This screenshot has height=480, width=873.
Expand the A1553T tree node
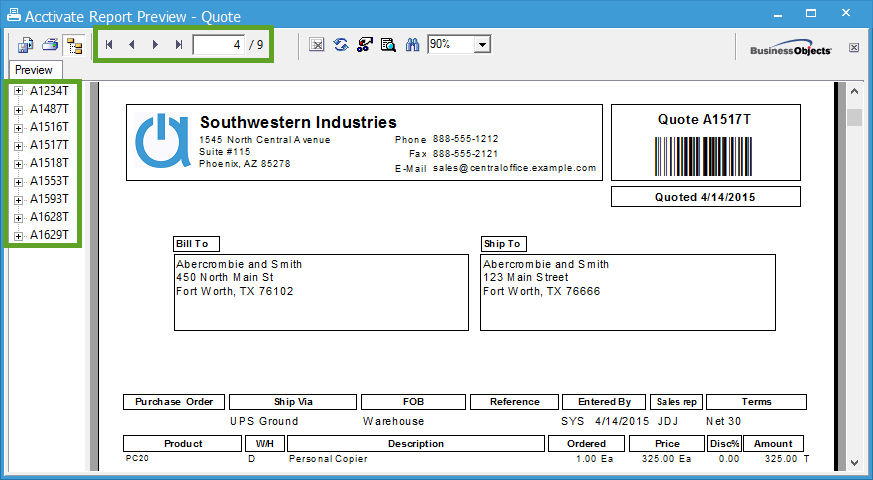click(18, 181)
